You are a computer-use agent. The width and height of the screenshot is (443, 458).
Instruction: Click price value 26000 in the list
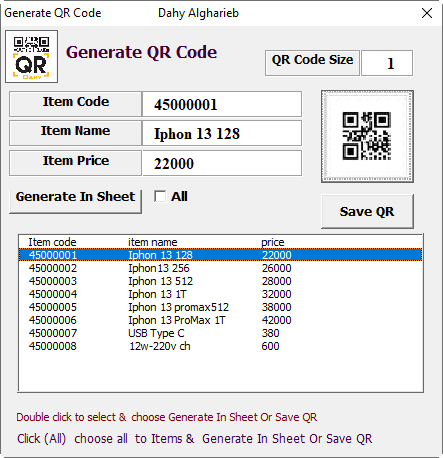tap(276, 268)
